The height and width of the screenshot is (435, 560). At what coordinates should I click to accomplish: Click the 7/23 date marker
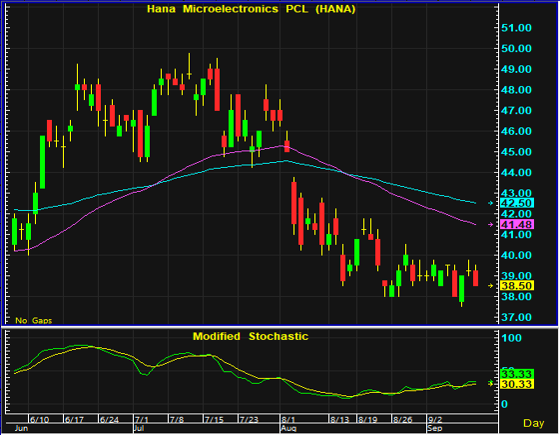[x=249, y=420]
